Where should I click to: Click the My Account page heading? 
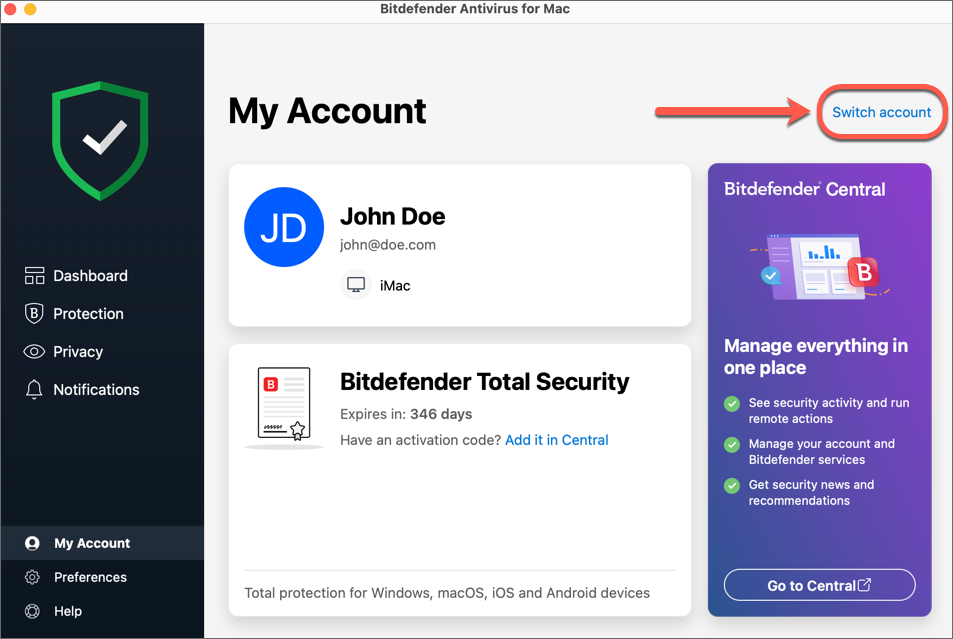tap(327, 111)
